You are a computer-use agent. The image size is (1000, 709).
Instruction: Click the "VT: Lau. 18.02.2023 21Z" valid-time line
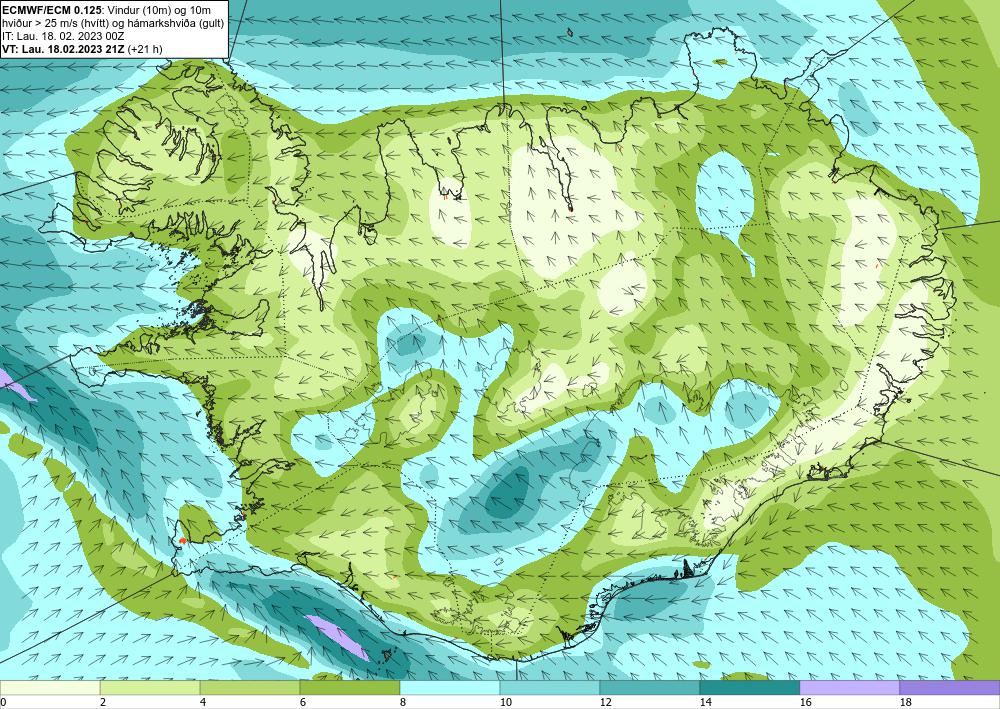[x=64, y=48]
